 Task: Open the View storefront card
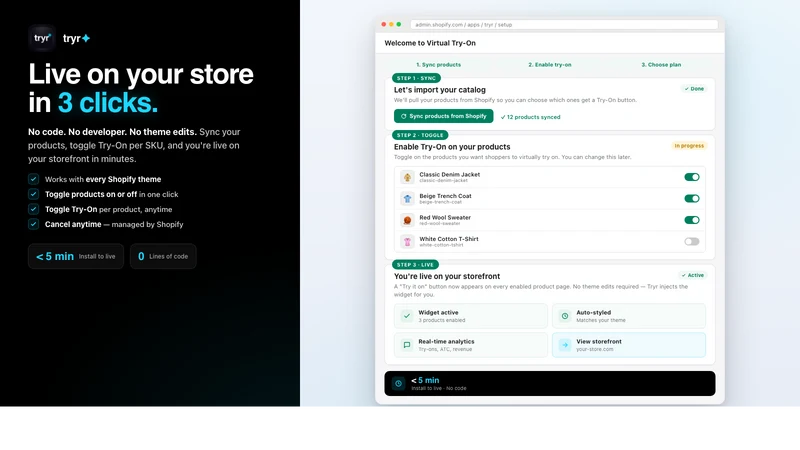pos(629,345)
